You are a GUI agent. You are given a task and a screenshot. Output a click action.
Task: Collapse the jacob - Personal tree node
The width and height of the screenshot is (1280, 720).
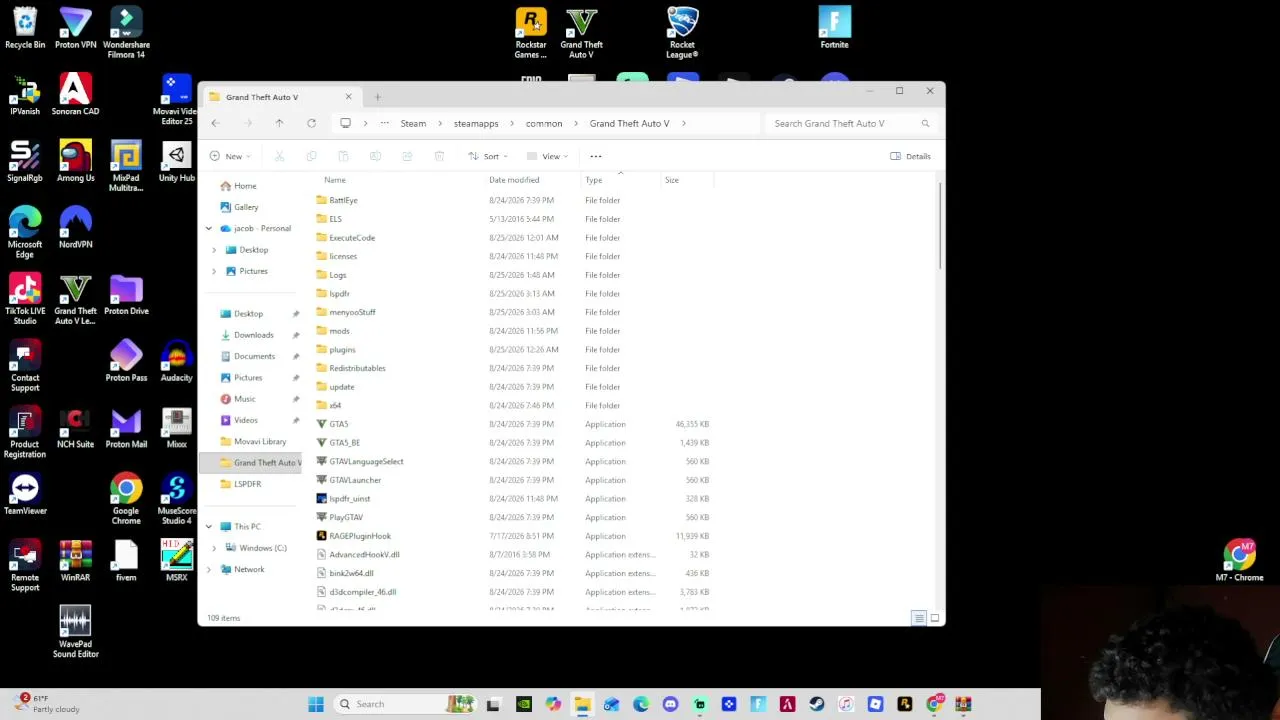point(209,228)
